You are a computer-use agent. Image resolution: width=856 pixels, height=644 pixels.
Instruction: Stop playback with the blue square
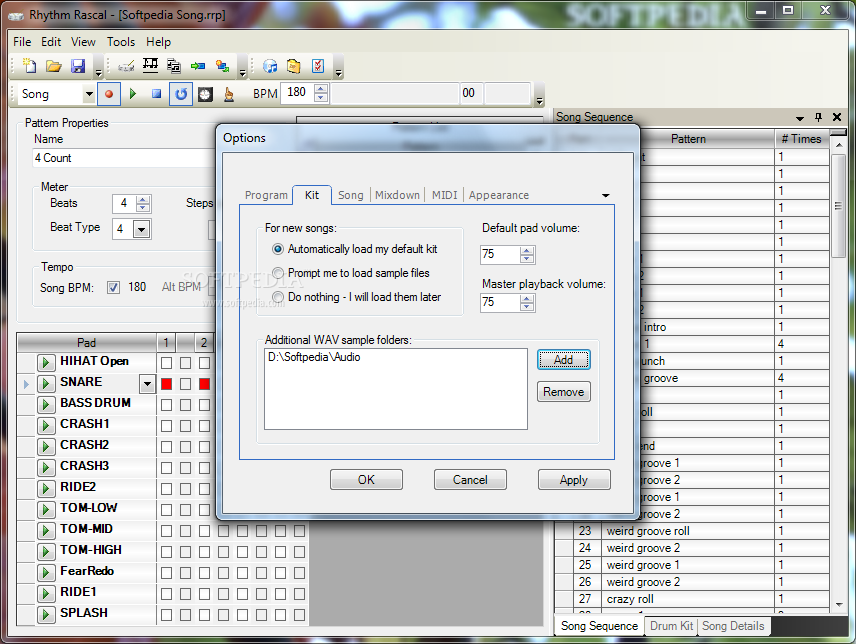[x=157, y=94]
